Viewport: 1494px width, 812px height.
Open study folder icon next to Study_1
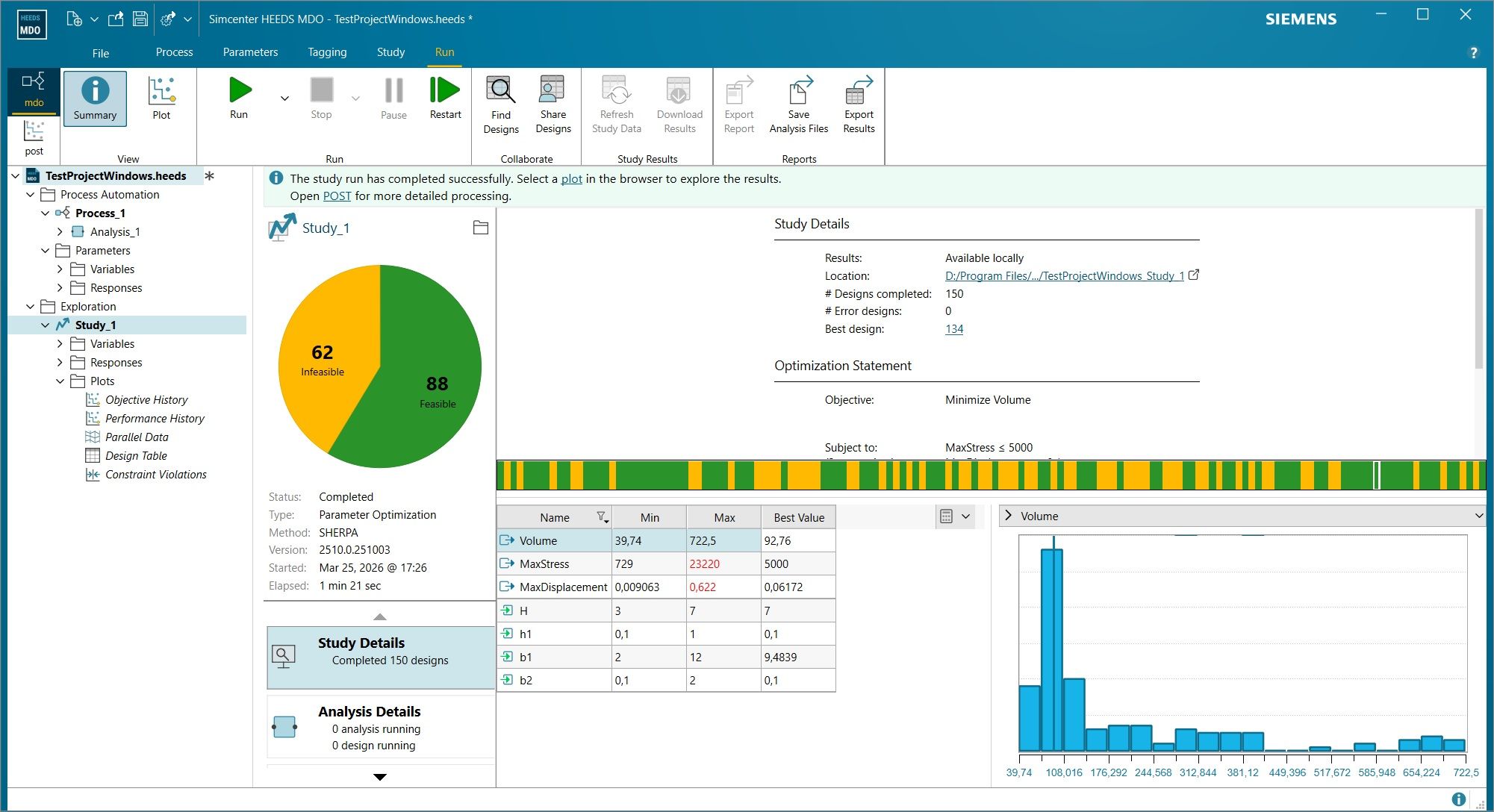pos(481,228)
